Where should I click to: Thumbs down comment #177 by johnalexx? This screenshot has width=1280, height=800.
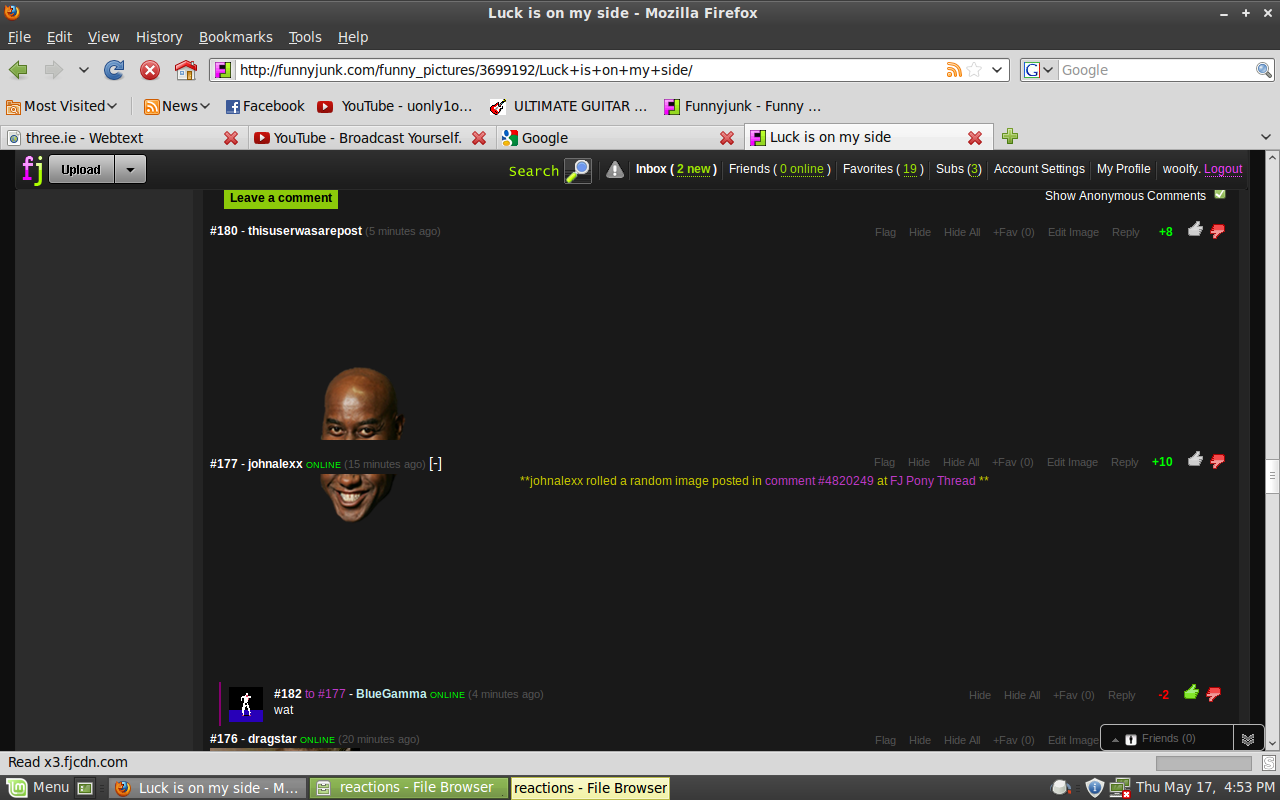[1217, 461]
